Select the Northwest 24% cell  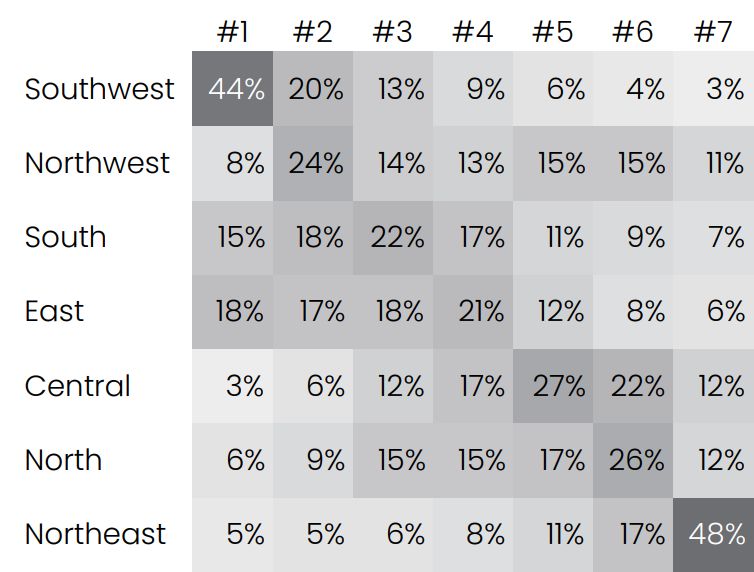(313, 163)
